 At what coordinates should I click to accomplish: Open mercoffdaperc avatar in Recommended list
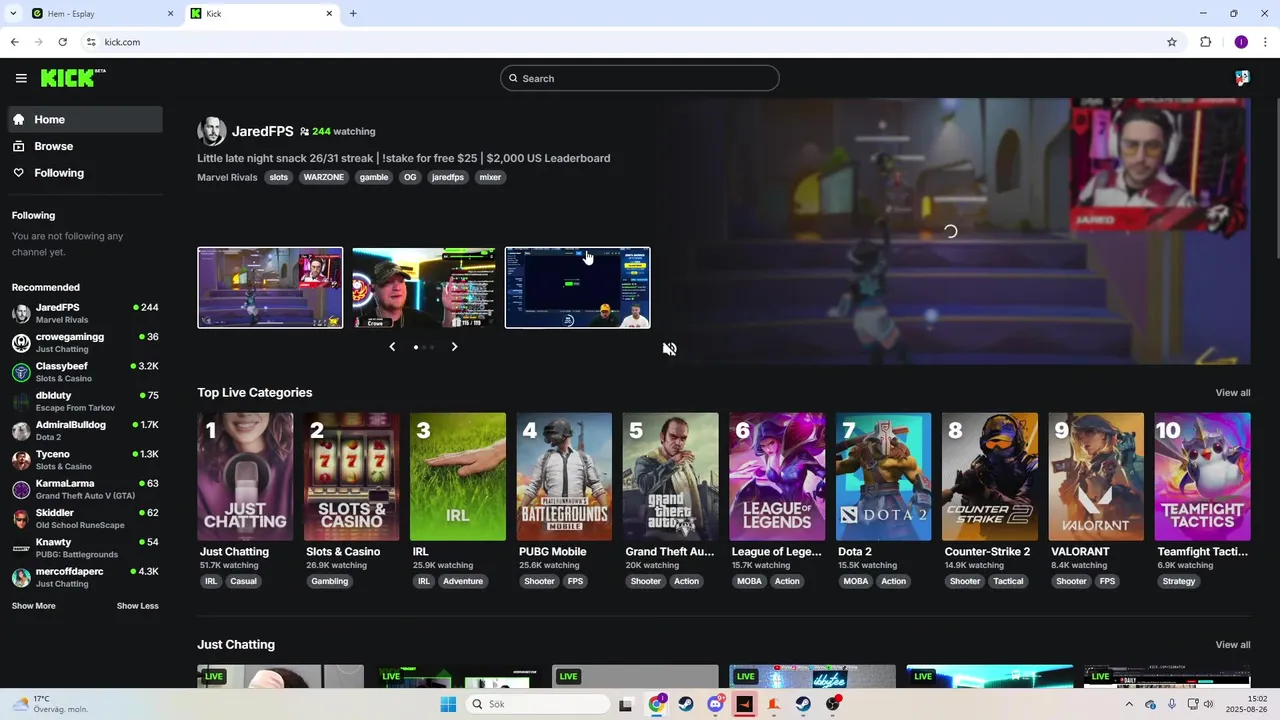click(21, 578)
